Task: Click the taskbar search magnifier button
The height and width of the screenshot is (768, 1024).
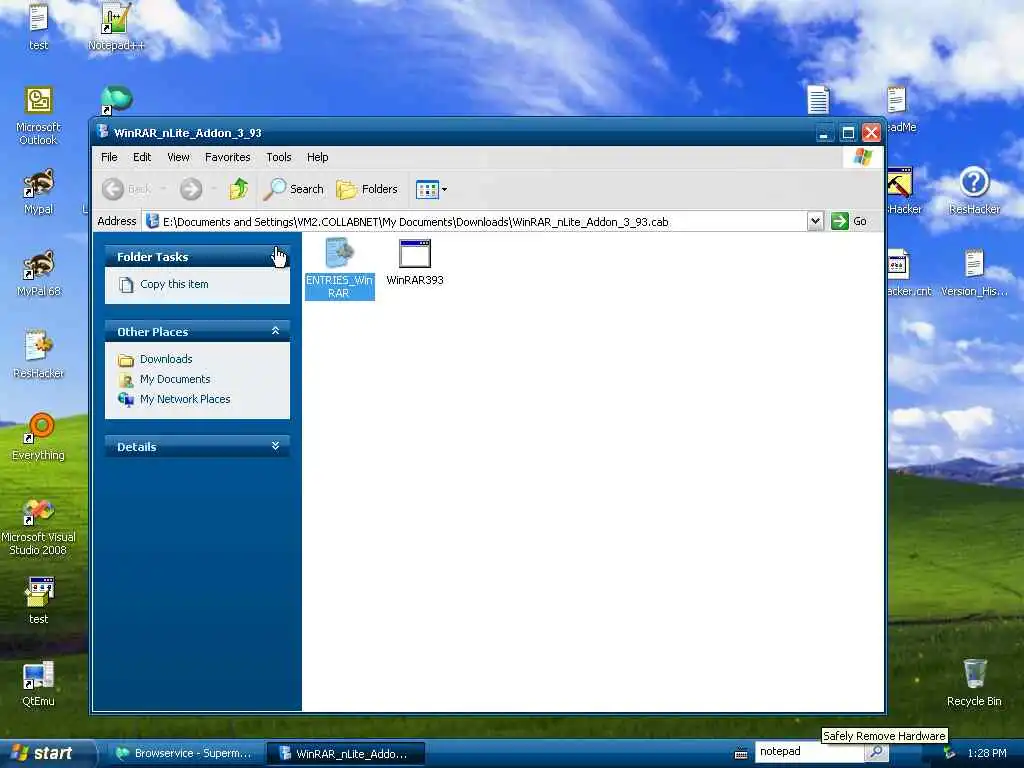Action: [876, 752]
